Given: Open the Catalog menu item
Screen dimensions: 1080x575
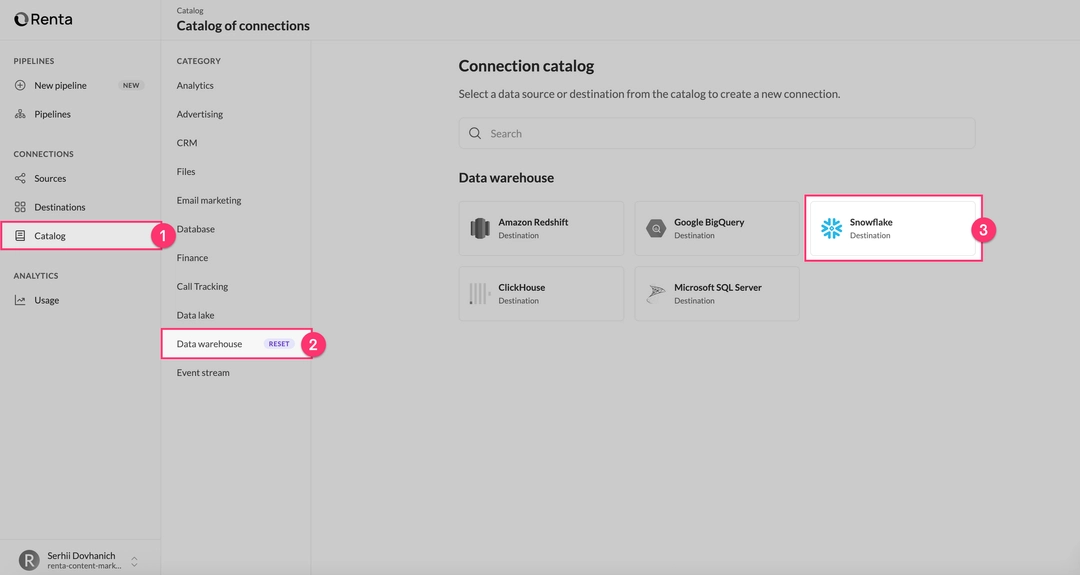Looking at the screenshot, I should point(50,236).
